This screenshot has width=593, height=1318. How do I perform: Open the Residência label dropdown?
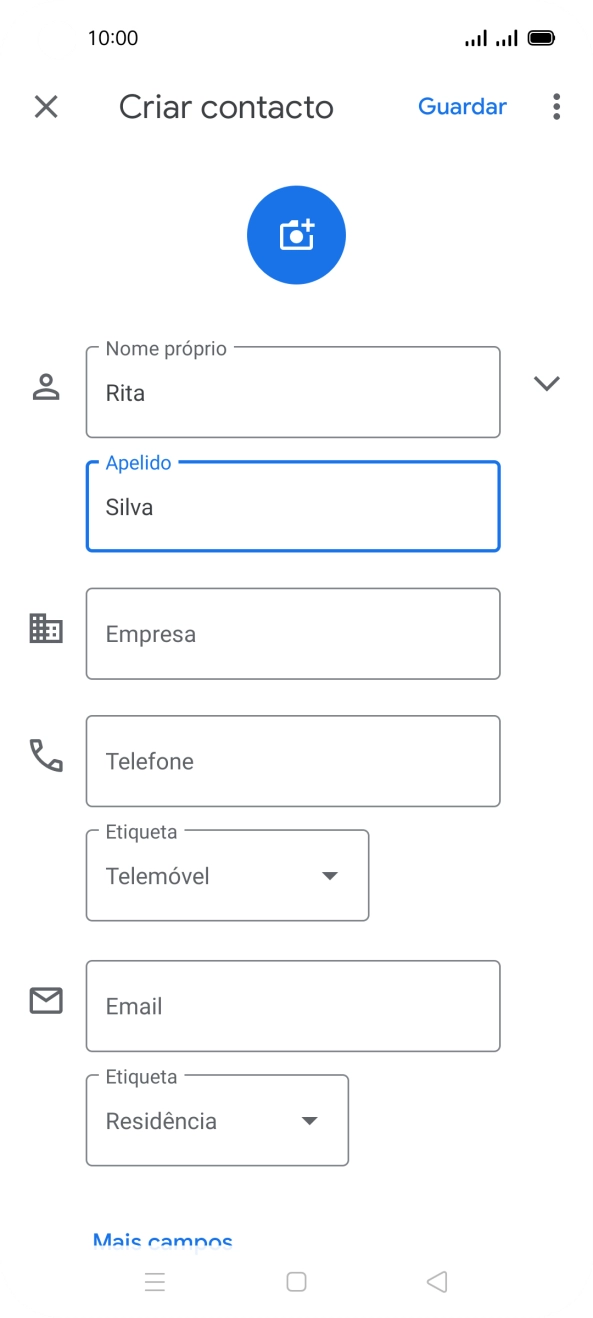(309, 1120)
